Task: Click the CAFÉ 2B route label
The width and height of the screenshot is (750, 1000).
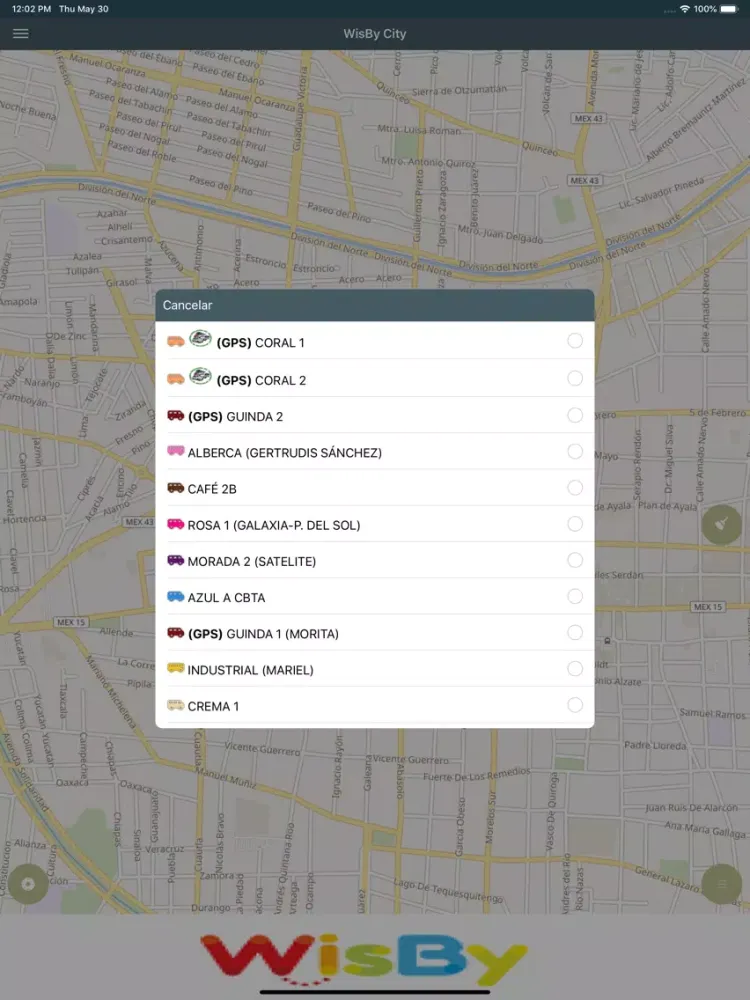Action: pos(212,489)
